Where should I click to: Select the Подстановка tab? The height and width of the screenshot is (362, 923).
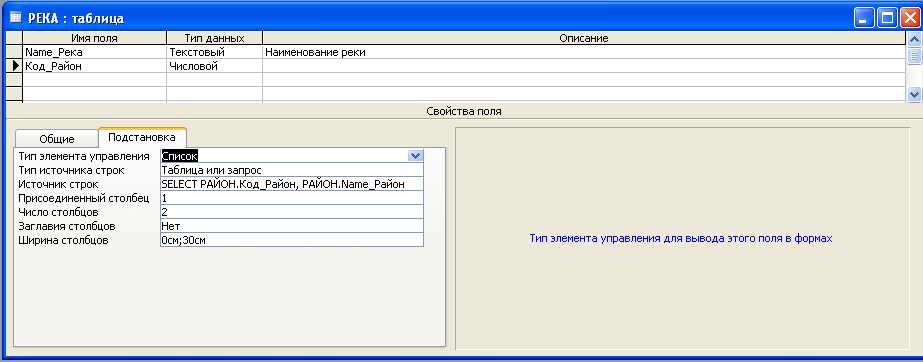[142, 137]
